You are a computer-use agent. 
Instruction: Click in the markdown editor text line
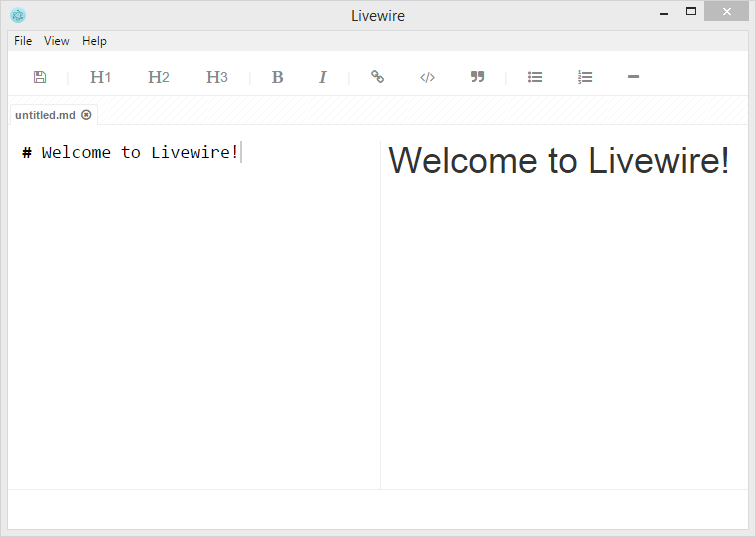click(x=130, y=152)
